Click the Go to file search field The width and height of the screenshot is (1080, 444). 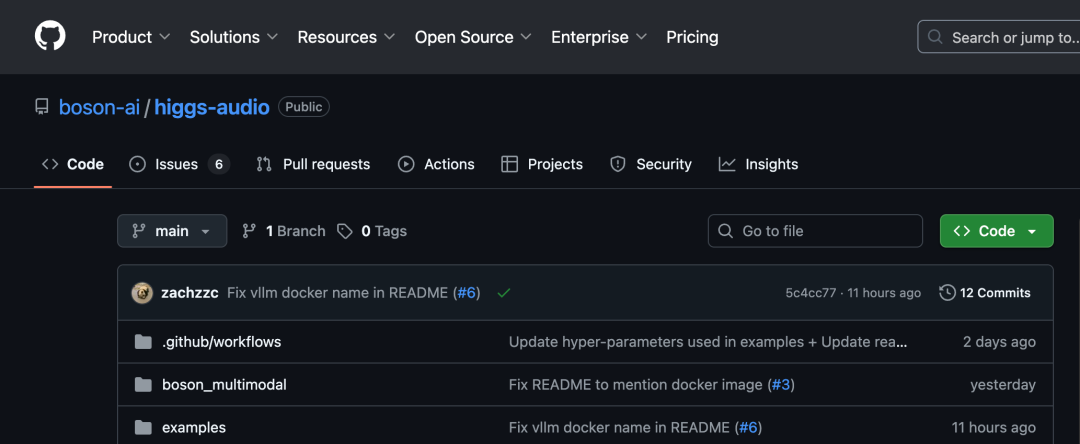815,231
